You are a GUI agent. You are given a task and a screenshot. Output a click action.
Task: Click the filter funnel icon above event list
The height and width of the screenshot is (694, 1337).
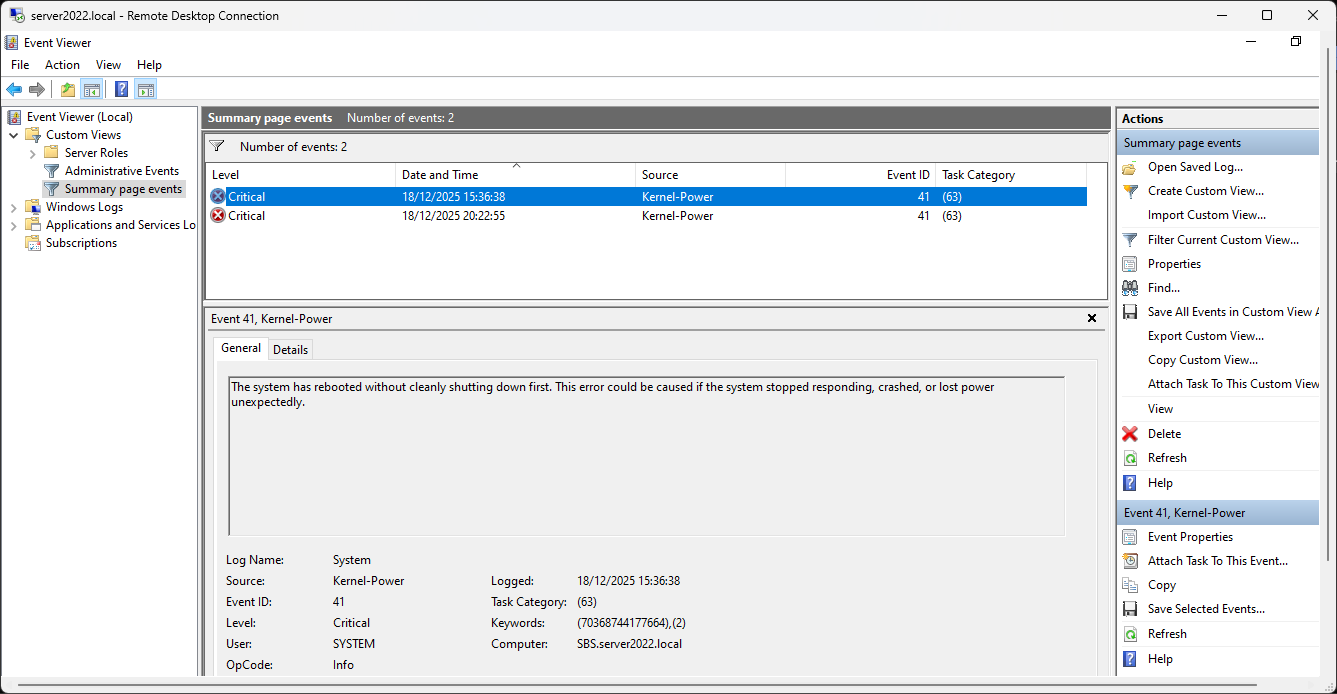(x=216, y=147)
